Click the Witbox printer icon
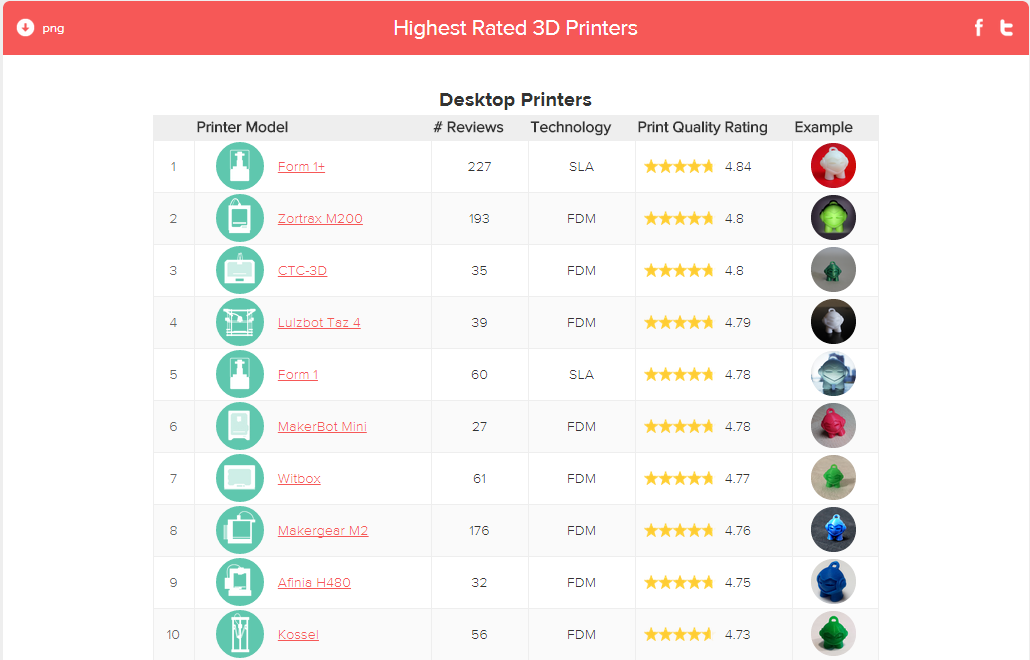 240,478
